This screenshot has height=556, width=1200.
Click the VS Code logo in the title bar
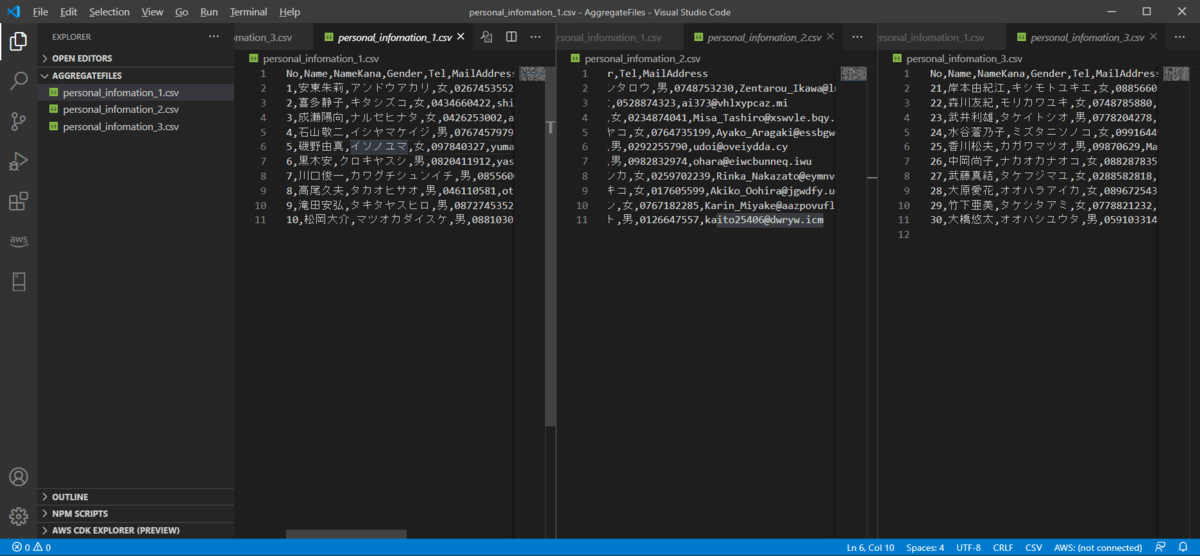point(12,12)
